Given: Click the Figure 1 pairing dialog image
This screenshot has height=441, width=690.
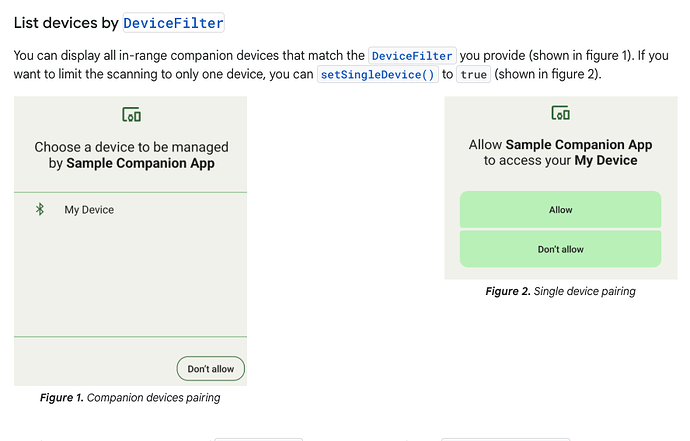Looking at the screenshot, I should click(130, 241).
